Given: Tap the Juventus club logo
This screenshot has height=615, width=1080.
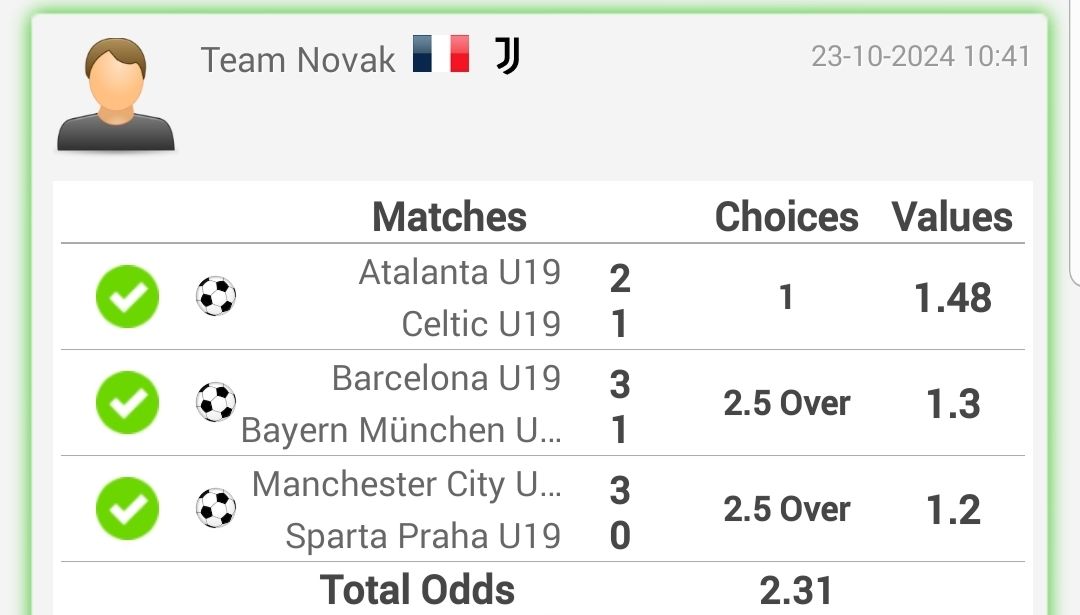Looking at the screenshot, I should pos(508,55).
